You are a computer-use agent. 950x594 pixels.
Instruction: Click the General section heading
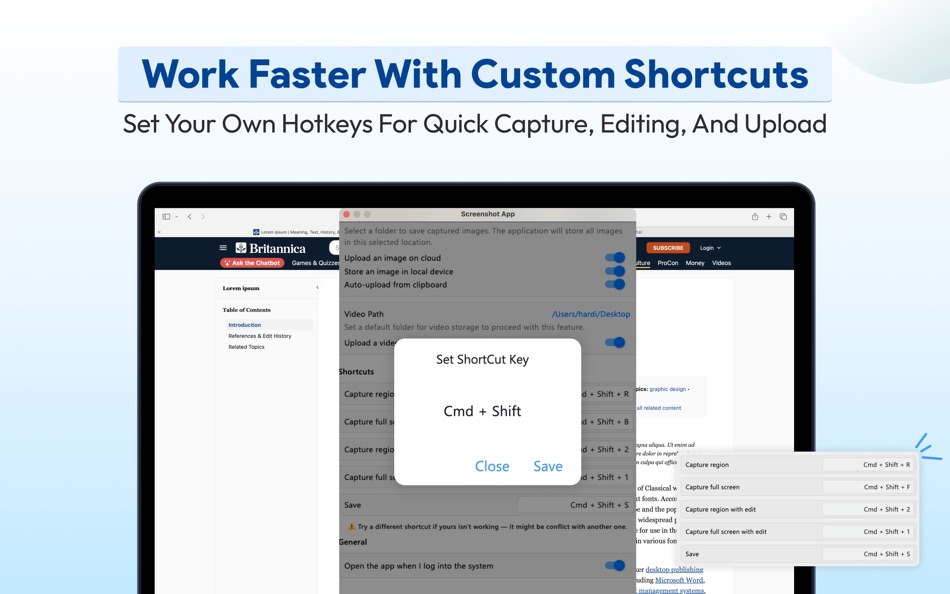coord(353,542)
